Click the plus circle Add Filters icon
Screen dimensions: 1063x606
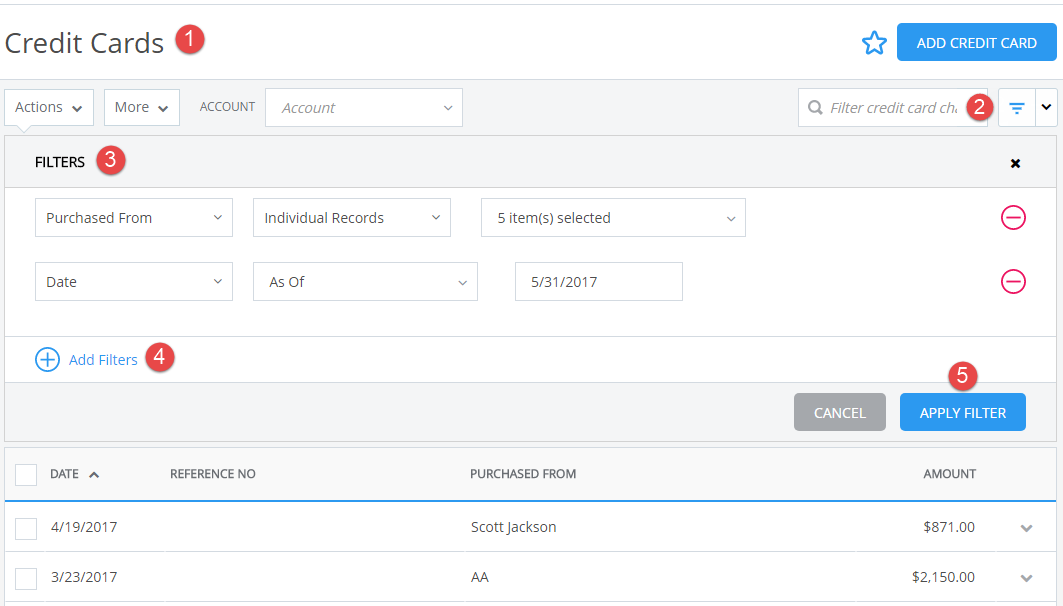click(47, 359)
